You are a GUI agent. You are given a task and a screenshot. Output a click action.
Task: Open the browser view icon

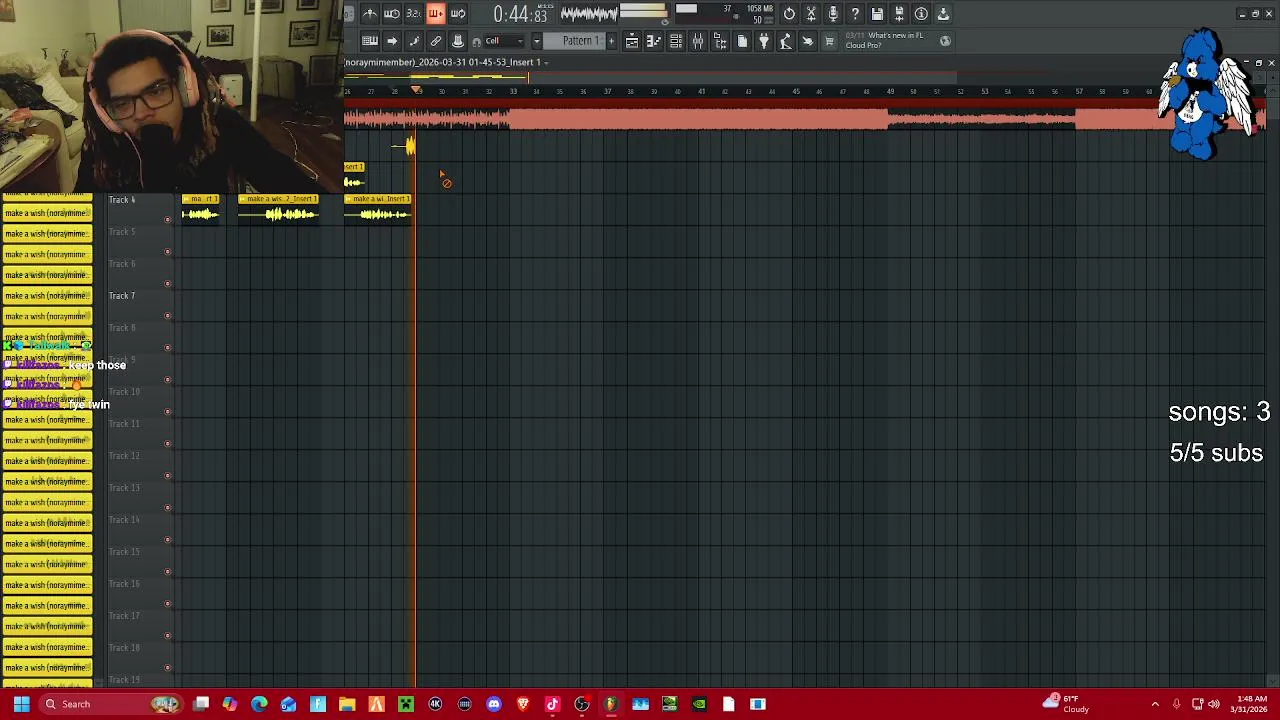click(x=720, y=41)
